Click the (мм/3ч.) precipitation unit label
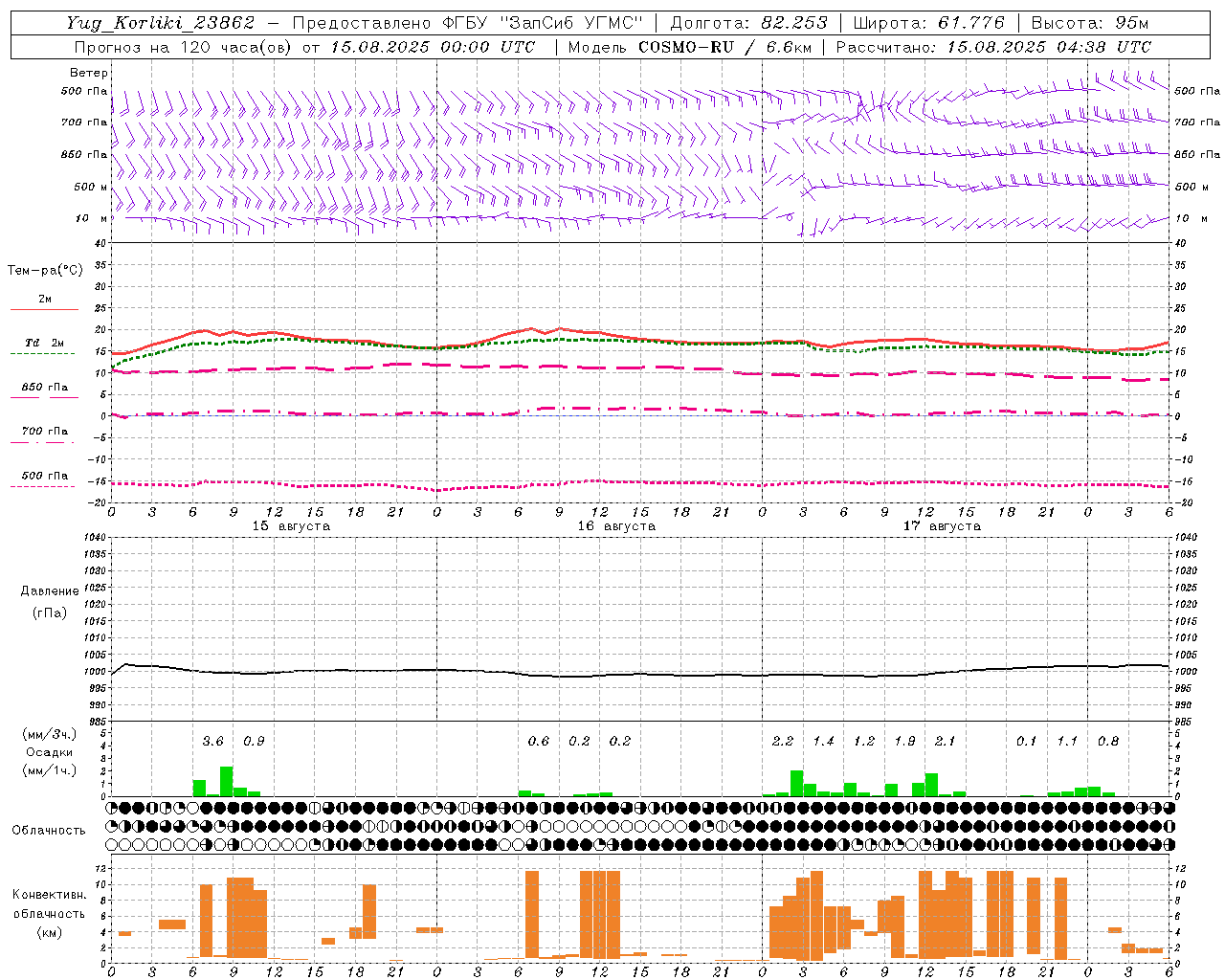Screen dimensions: 1225x980 point(50,734)
